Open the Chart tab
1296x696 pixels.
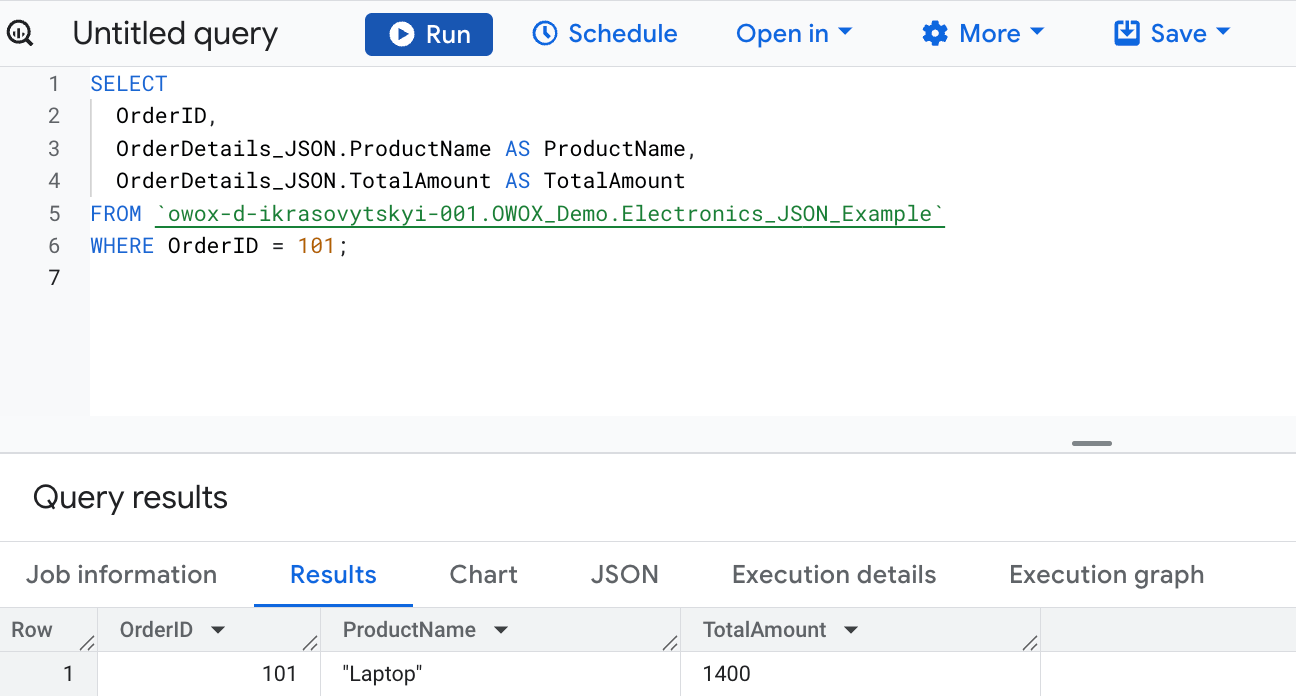(x=484, y=575)
